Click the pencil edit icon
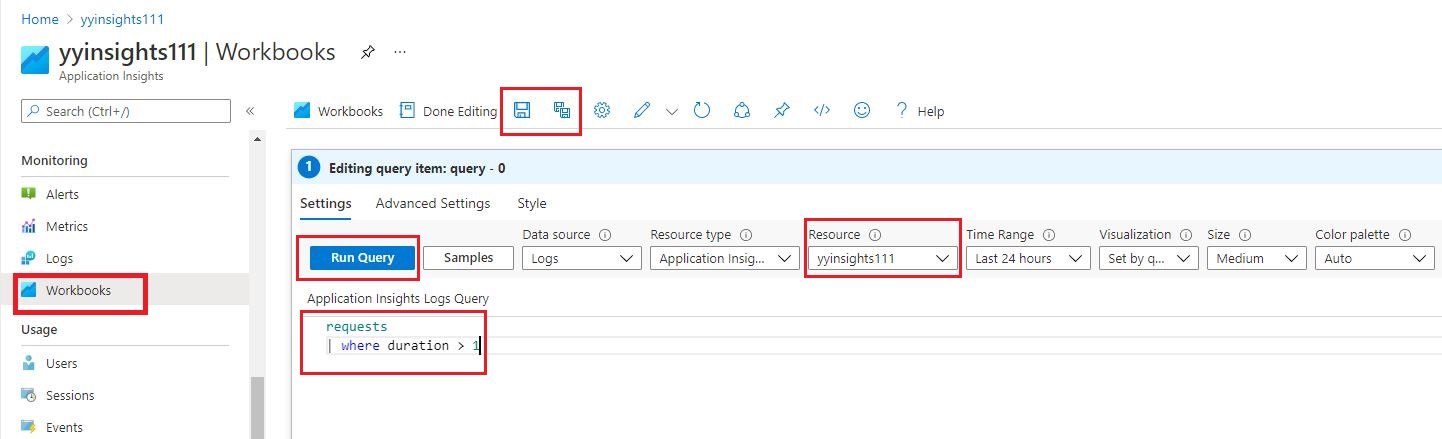This screenshot has width=1442, height=439. [x=643, y=111]
